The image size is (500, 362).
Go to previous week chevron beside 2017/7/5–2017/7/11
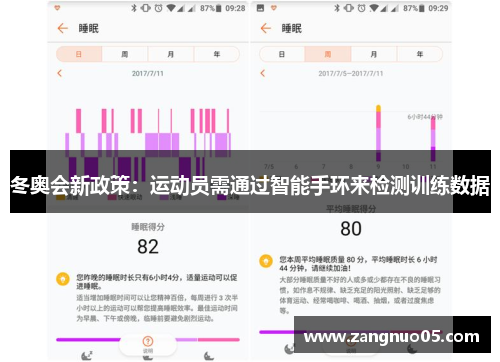(263, 73)
